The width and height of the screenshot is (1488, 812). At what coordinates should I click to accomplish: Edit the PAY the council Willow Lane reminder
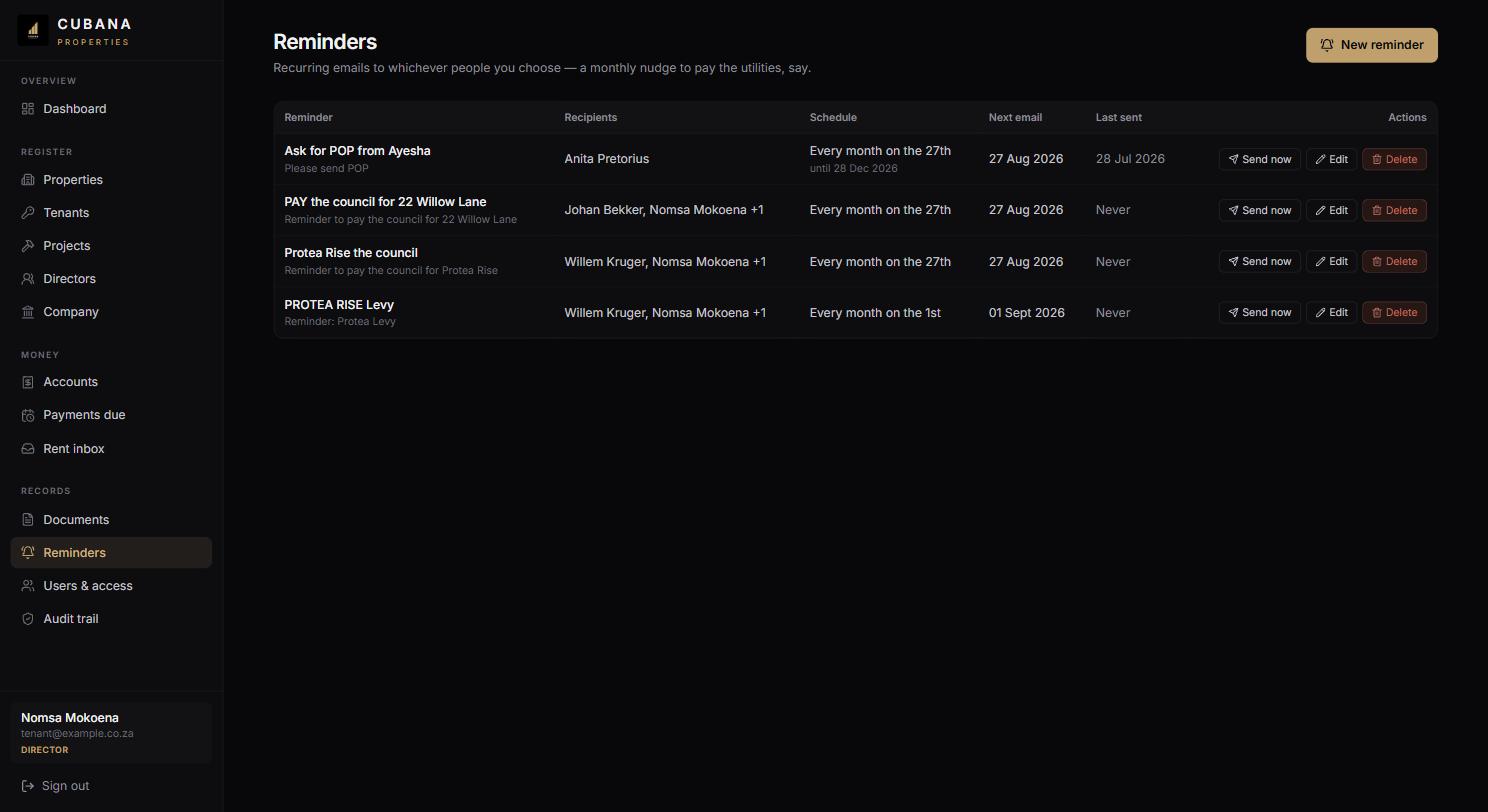click(x=1331, y=210)
